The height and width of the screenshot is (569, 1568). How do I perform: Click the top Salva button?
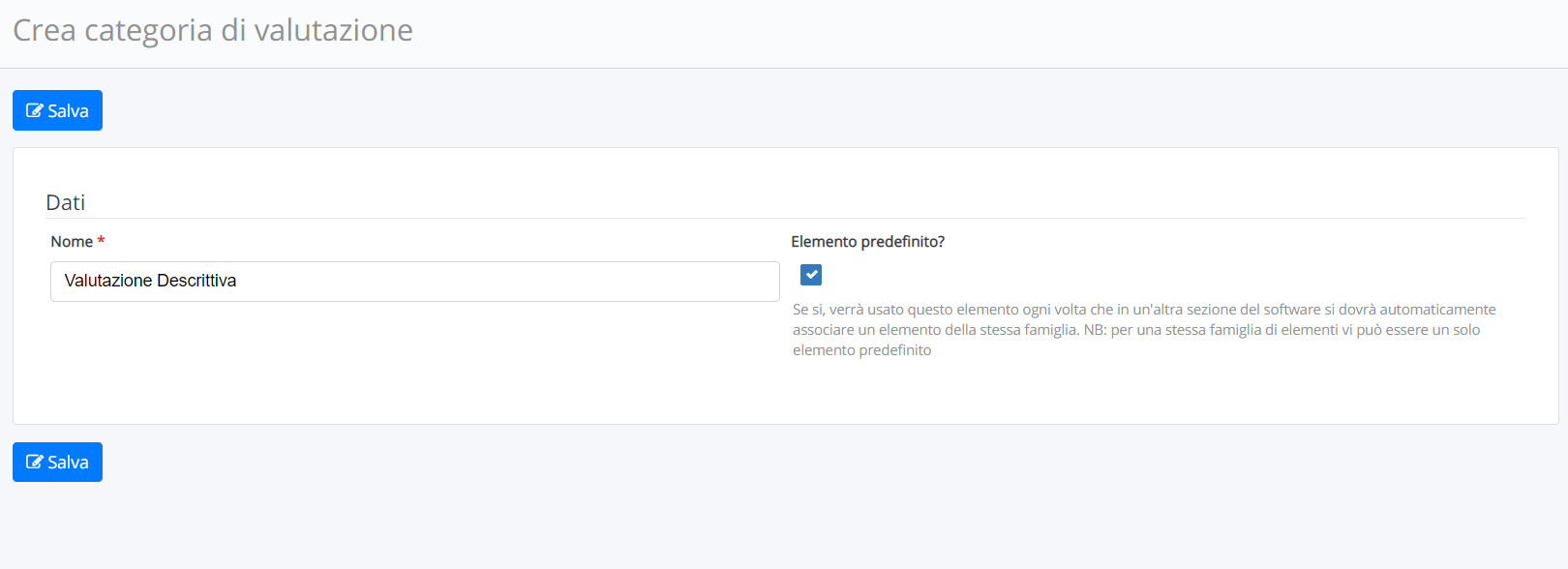pyautogui.click(x=57, y=110)
